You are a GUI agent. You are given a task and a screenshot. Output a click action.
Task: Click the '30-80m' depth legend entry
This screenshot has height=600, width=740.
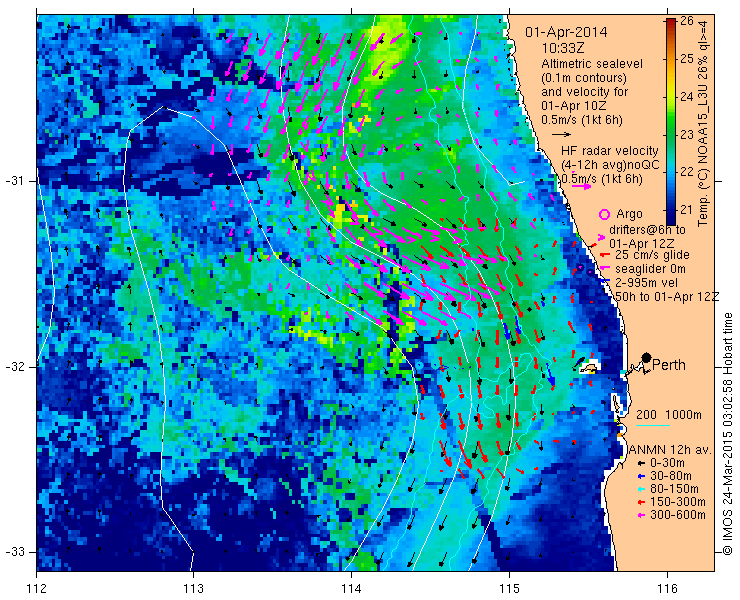coord(671,476)
